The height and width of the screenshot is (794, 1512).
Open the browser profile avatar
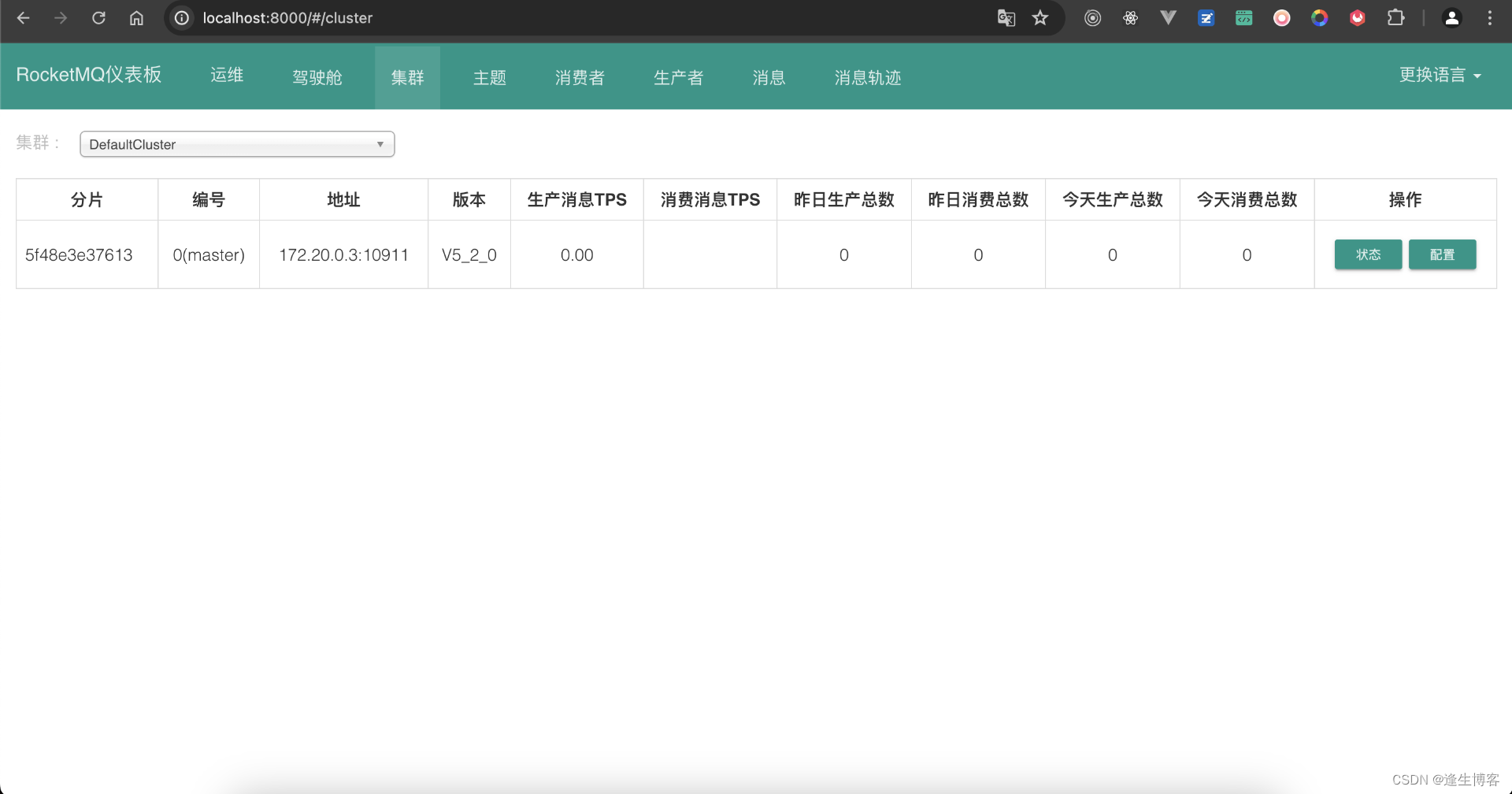pyautogui.click(x=1451, y=17)
